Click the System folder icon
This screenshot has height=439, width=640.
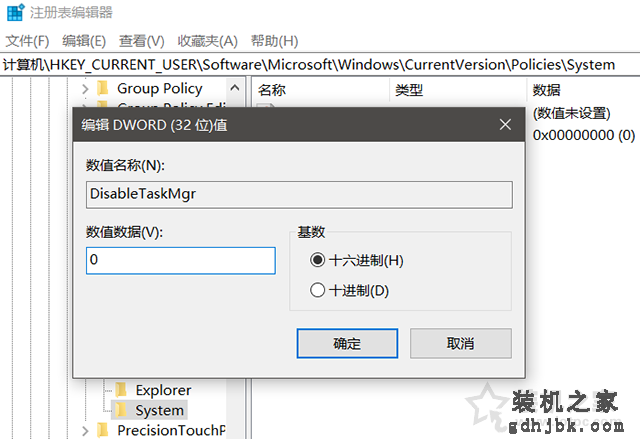click(x=121, y=410)
